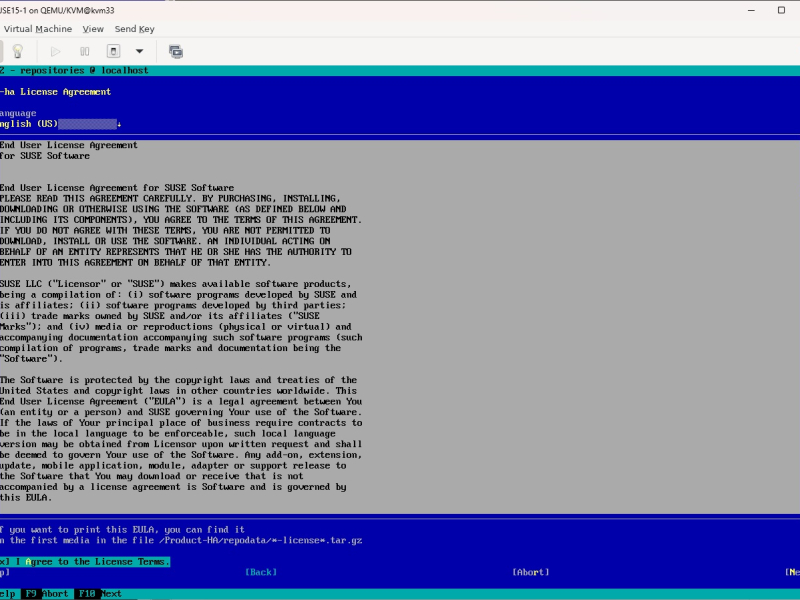Click the [Abort] button
The image size is (800, 600).
pos(531,572)
